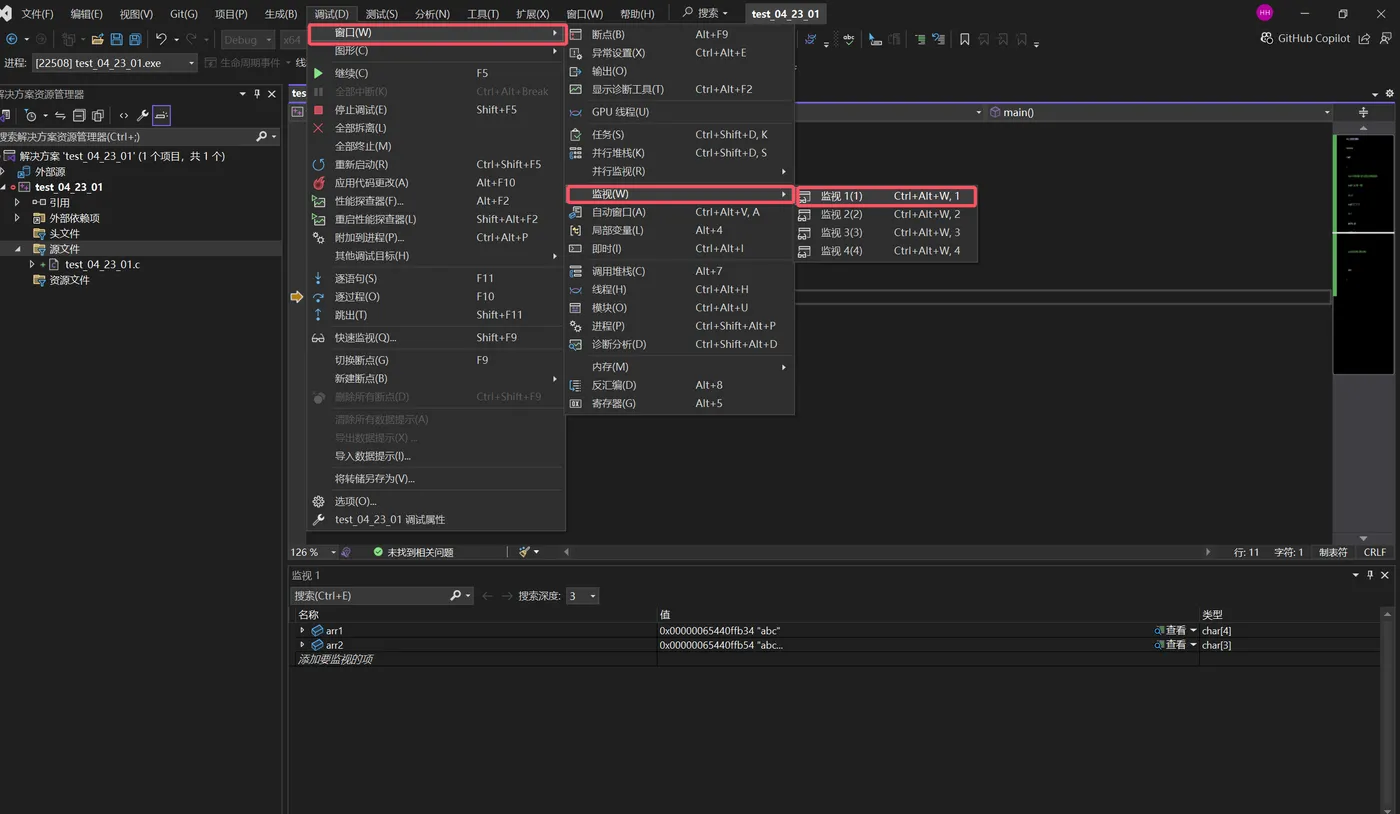Click the CRLF status bar indicator

point(1375,552)
